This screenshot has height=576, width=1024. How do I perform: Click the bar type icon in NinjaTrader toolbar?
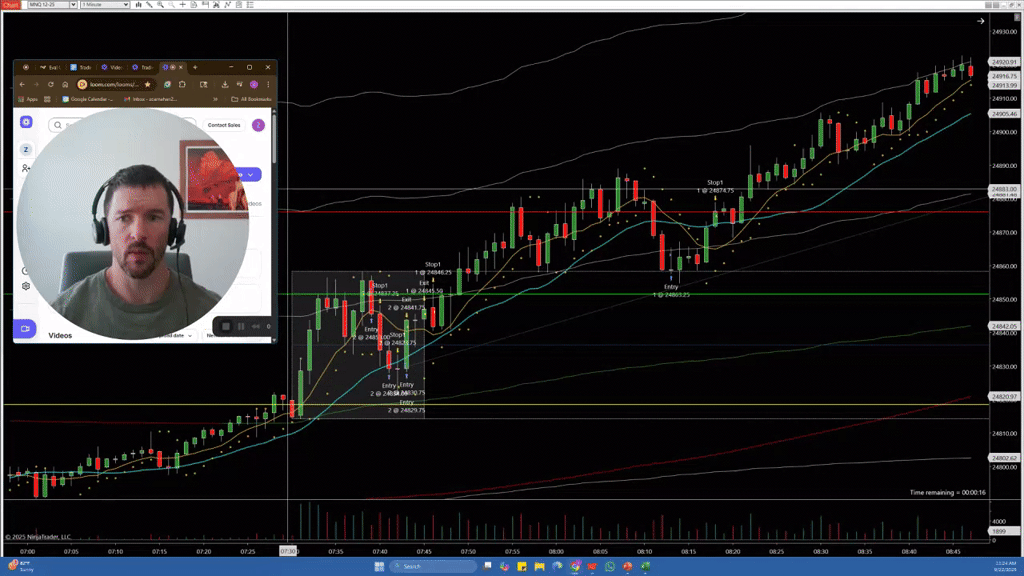coord(138,5)
